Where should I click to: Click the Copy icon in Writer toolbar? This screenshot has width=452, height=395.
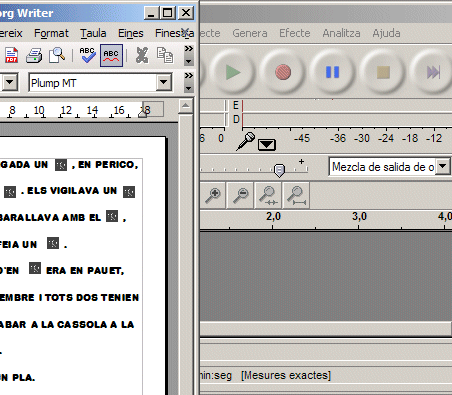[x=165, y=55]
